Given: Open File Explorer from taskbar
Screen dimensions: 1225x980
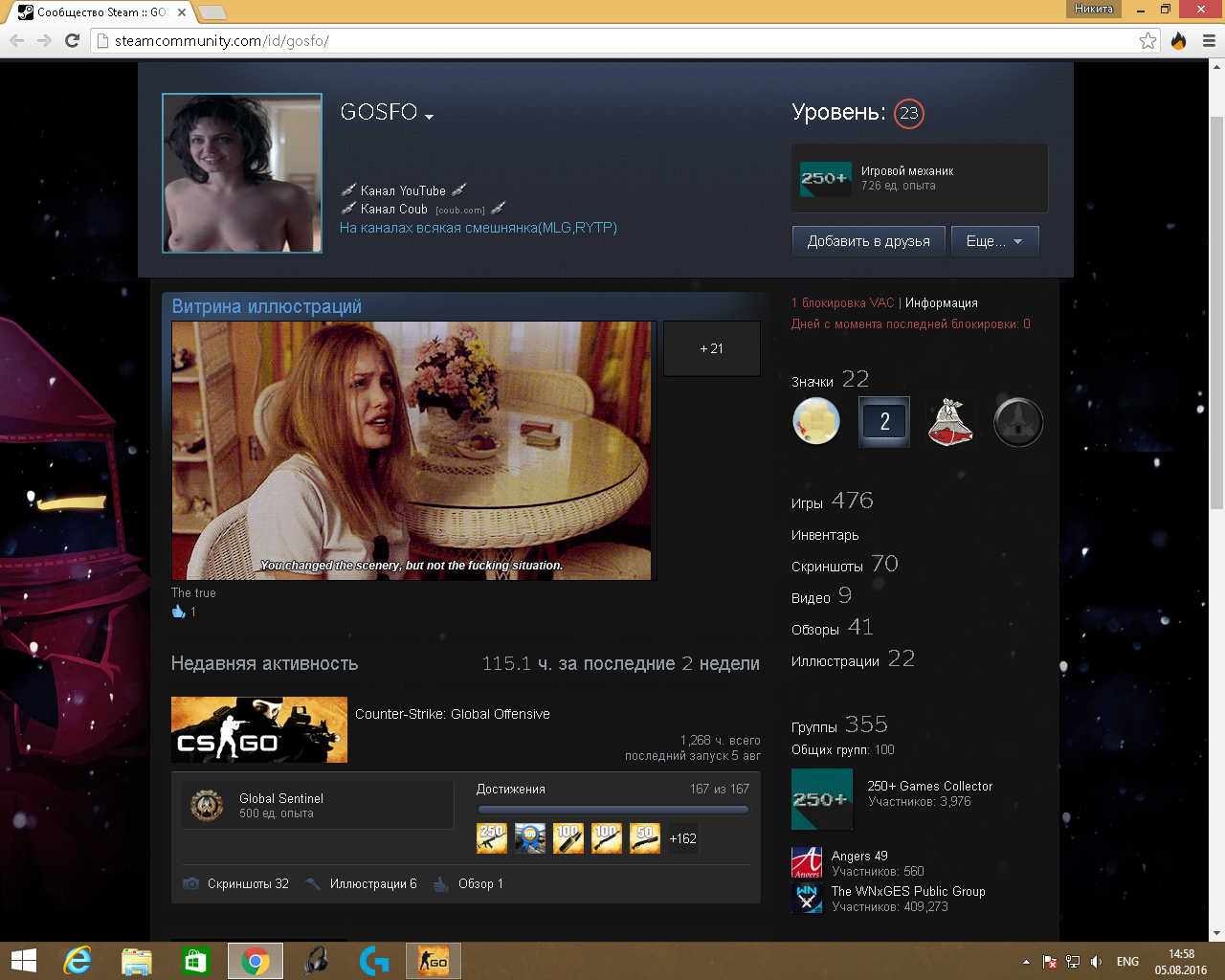Looking at the screenshot, I should click(137, 961).
